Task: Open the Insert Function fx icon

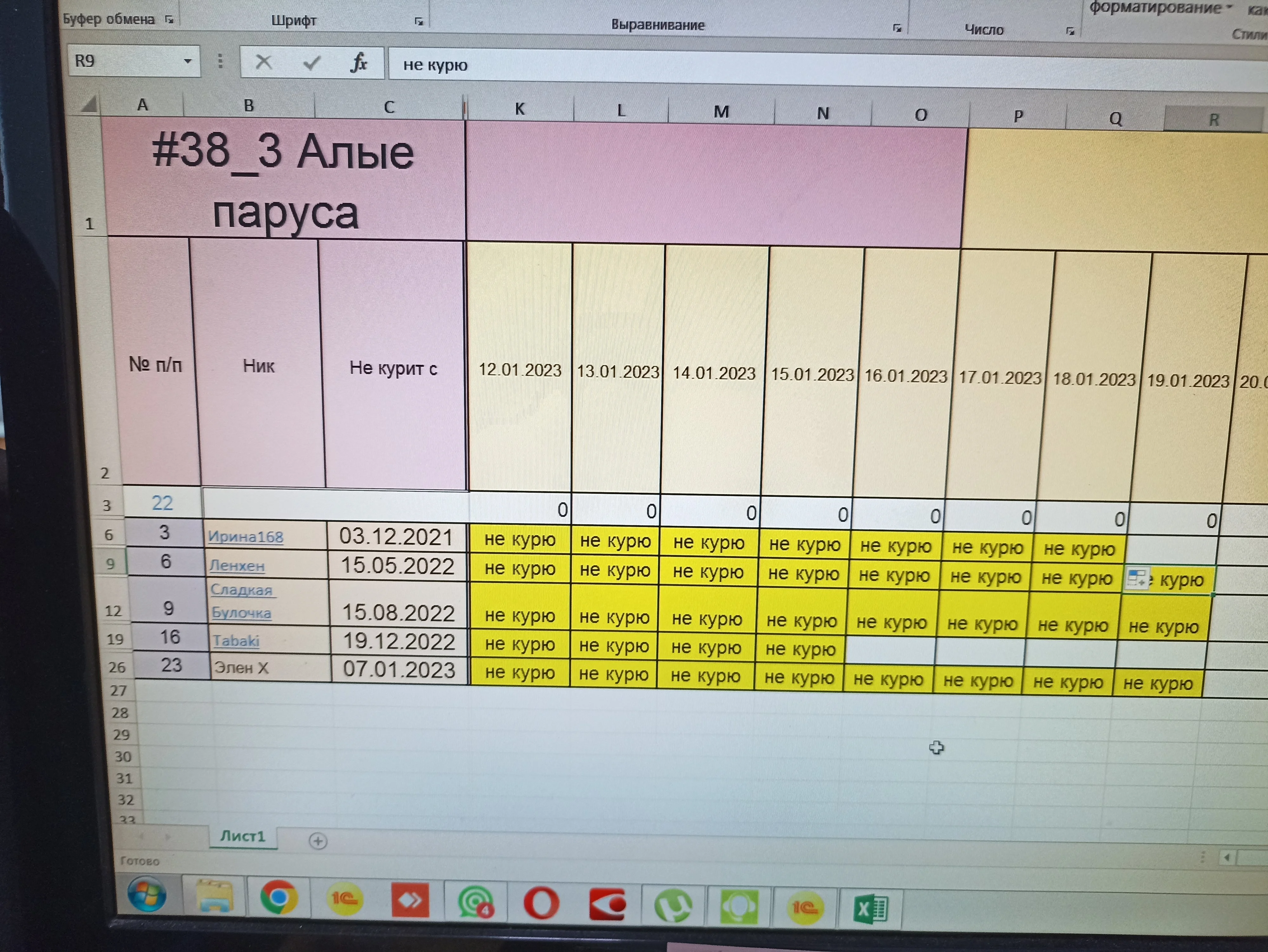Action: 359,63
